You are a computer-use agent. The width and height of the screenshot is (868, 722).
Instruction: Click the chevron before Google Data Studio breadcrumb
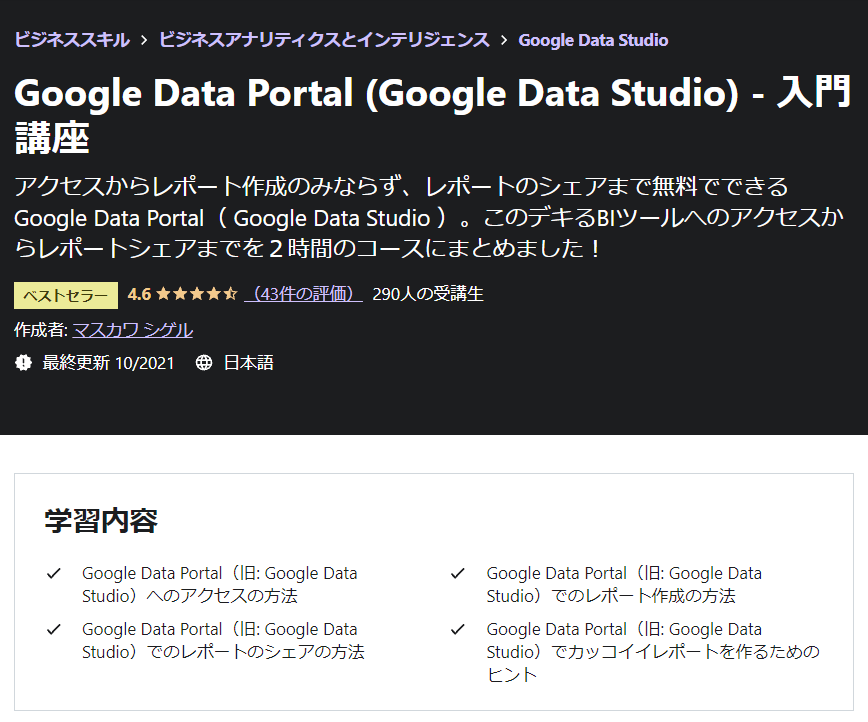[504, 40]
